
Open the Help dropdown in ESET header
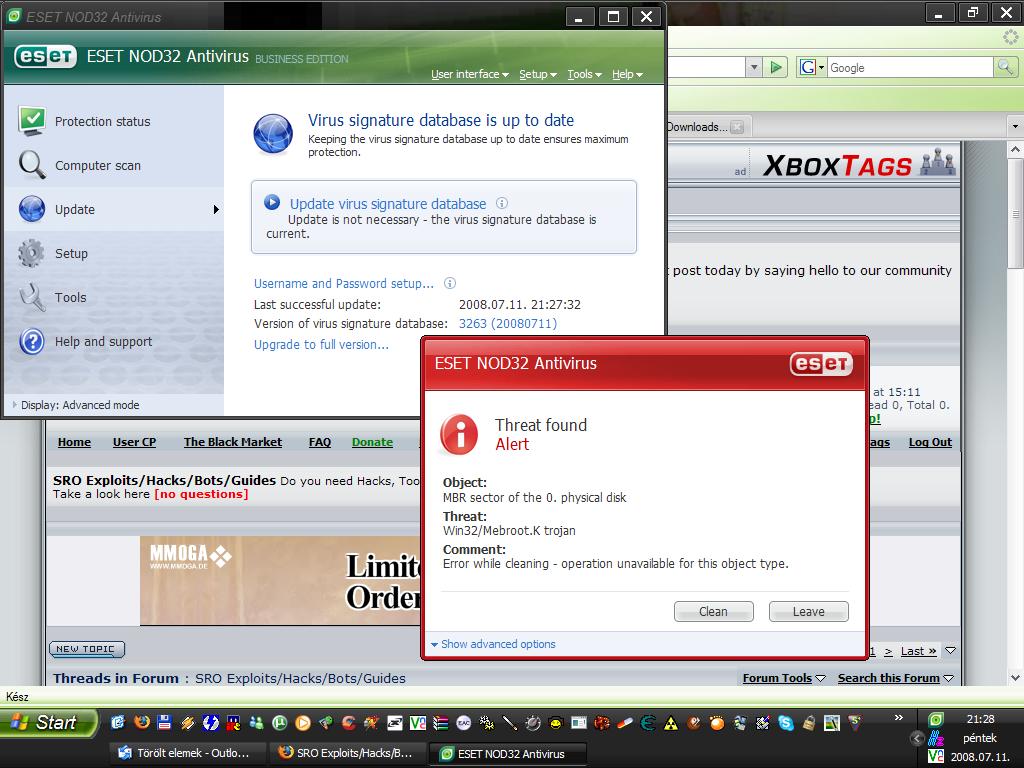tap(627, 74)
